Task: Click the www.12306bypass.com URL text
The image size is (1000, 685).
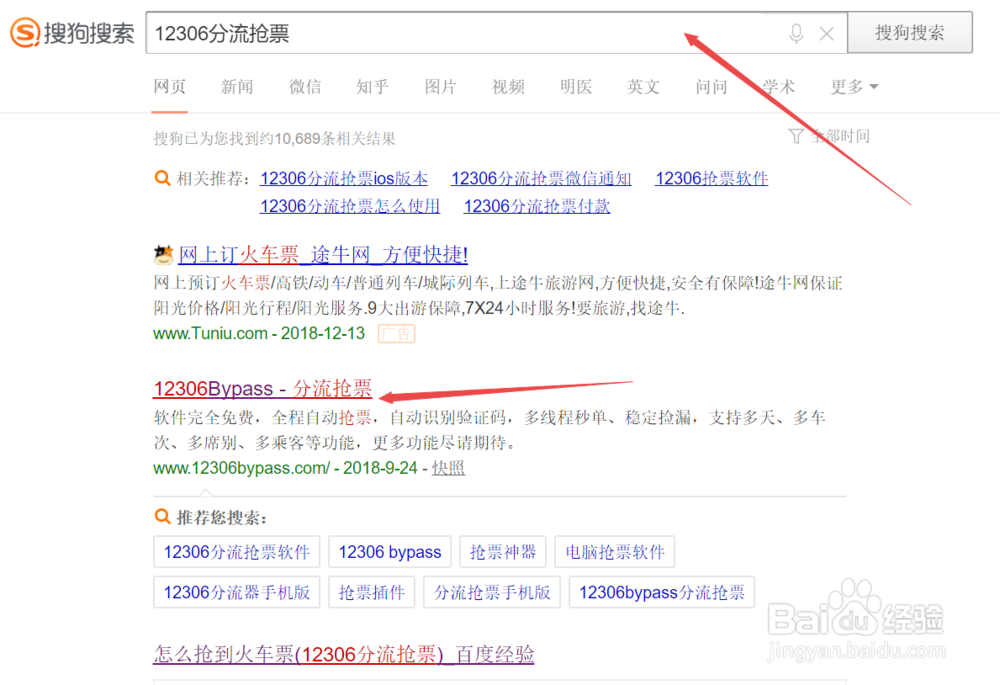Action: point(242,468)
